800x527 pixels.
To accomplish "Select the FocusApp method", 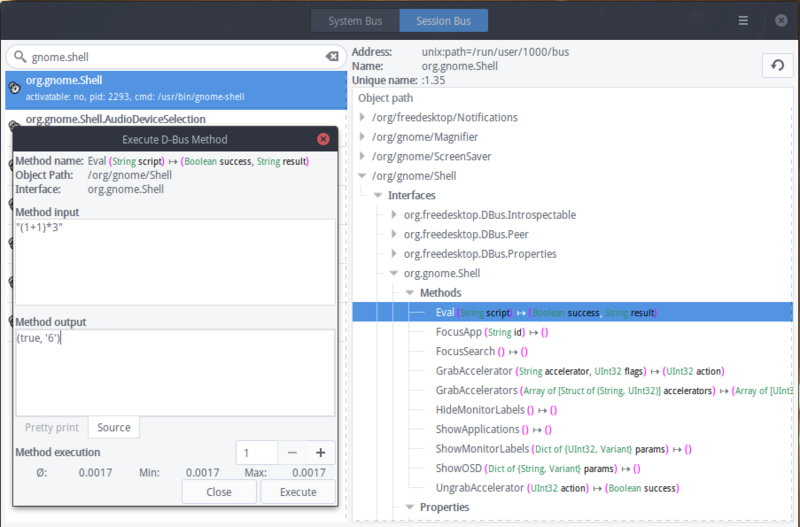I will [492, 332].
